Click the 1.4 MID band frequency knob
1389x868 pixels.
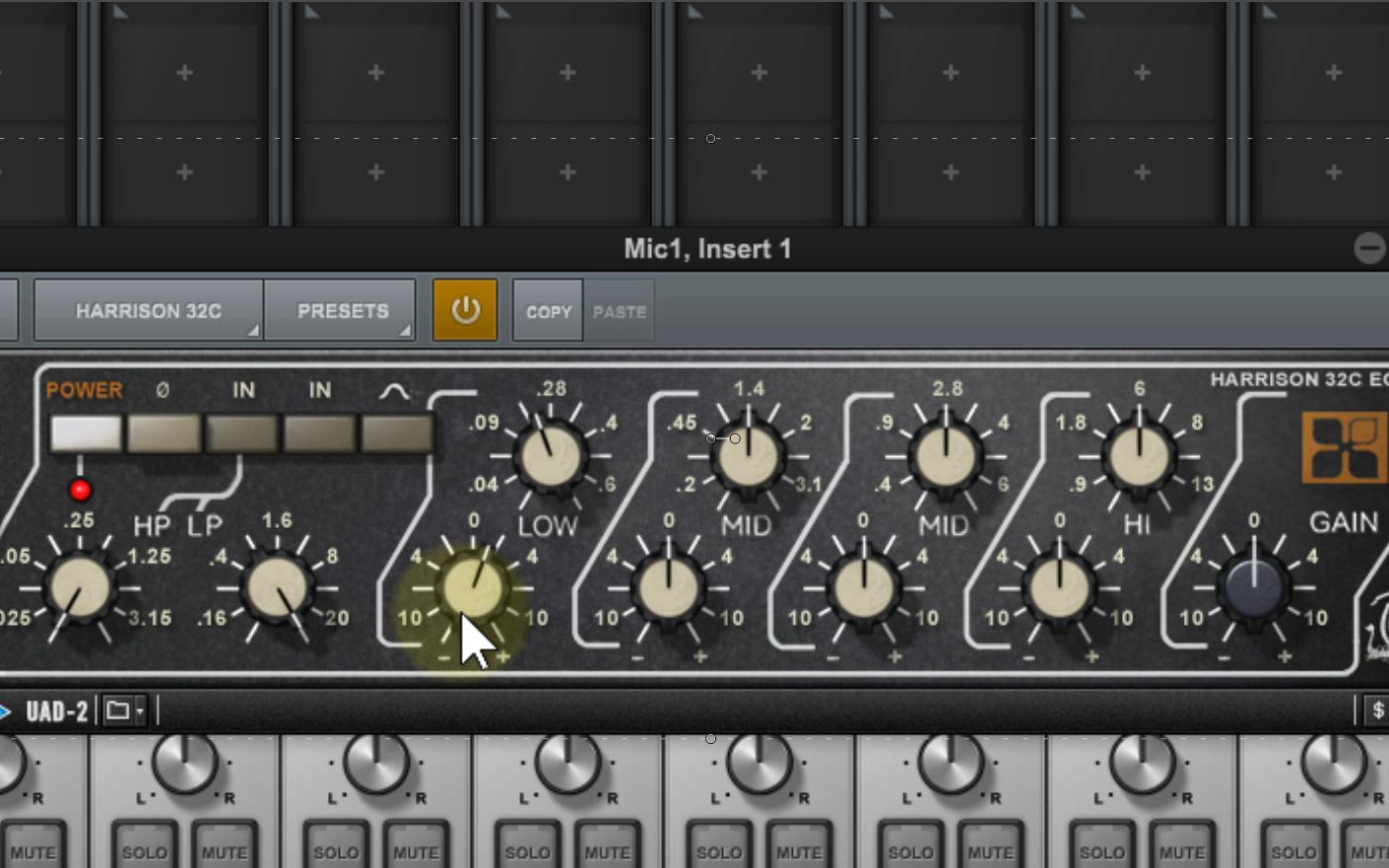[749, 456]
